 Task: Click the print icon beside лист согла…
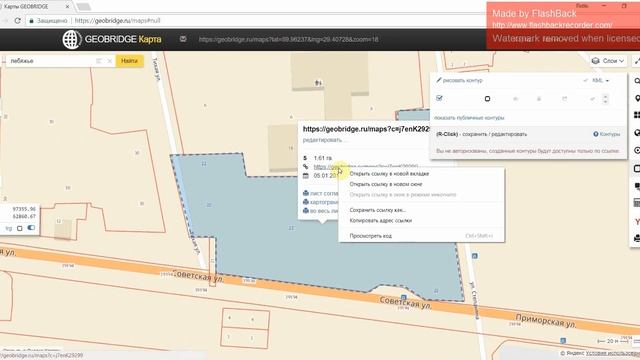point(306,193)
